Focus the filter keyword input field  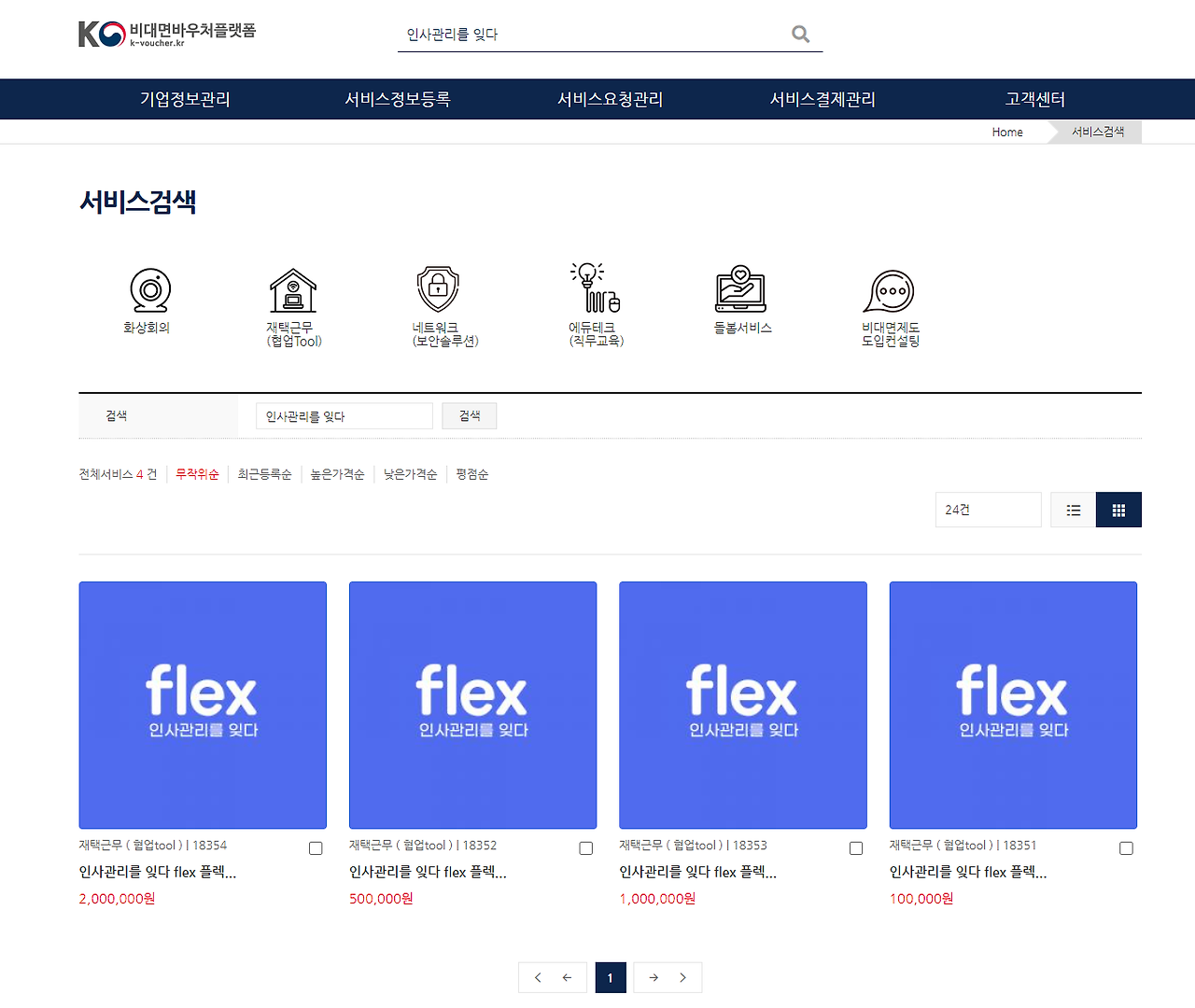(344, 416)
